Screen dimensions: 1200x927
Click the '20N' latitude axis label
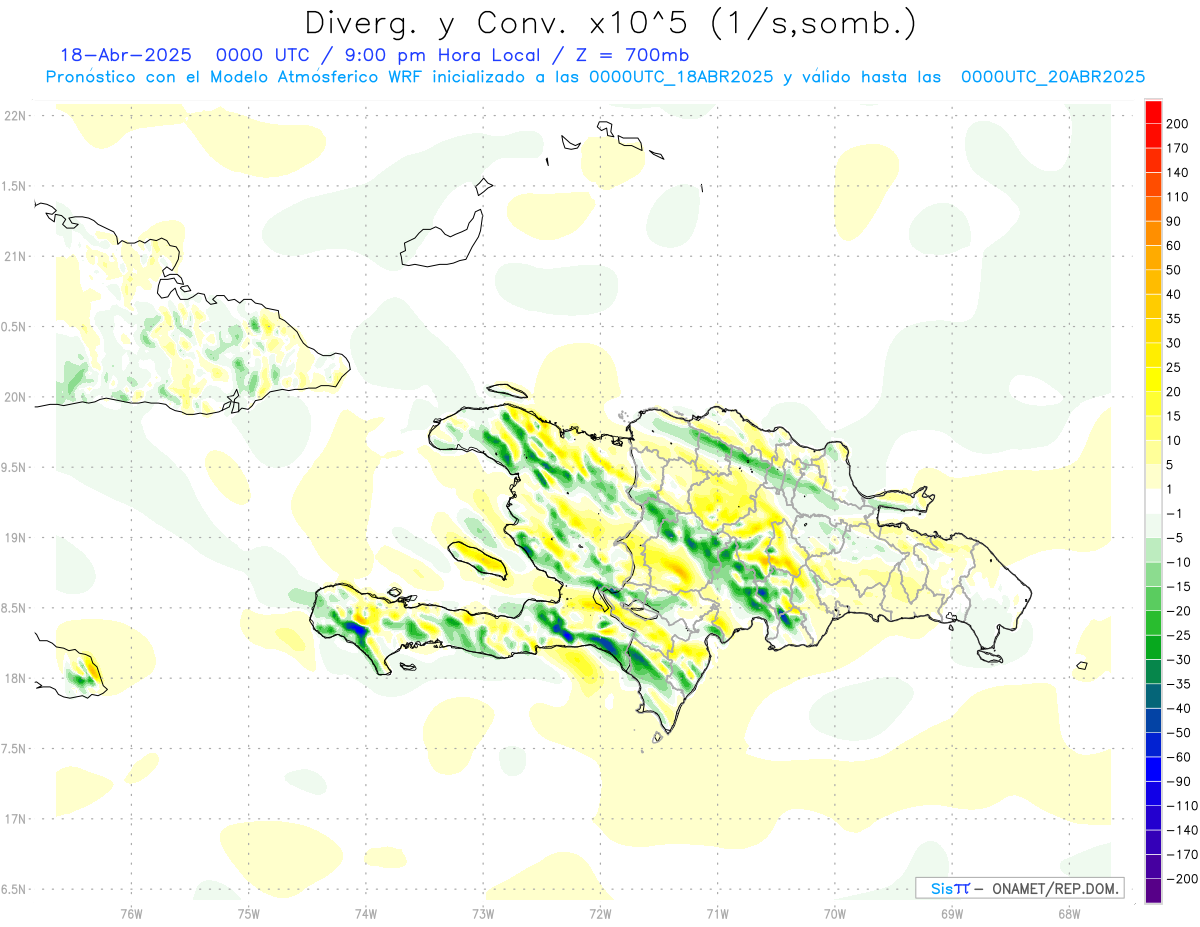(15, 397)
